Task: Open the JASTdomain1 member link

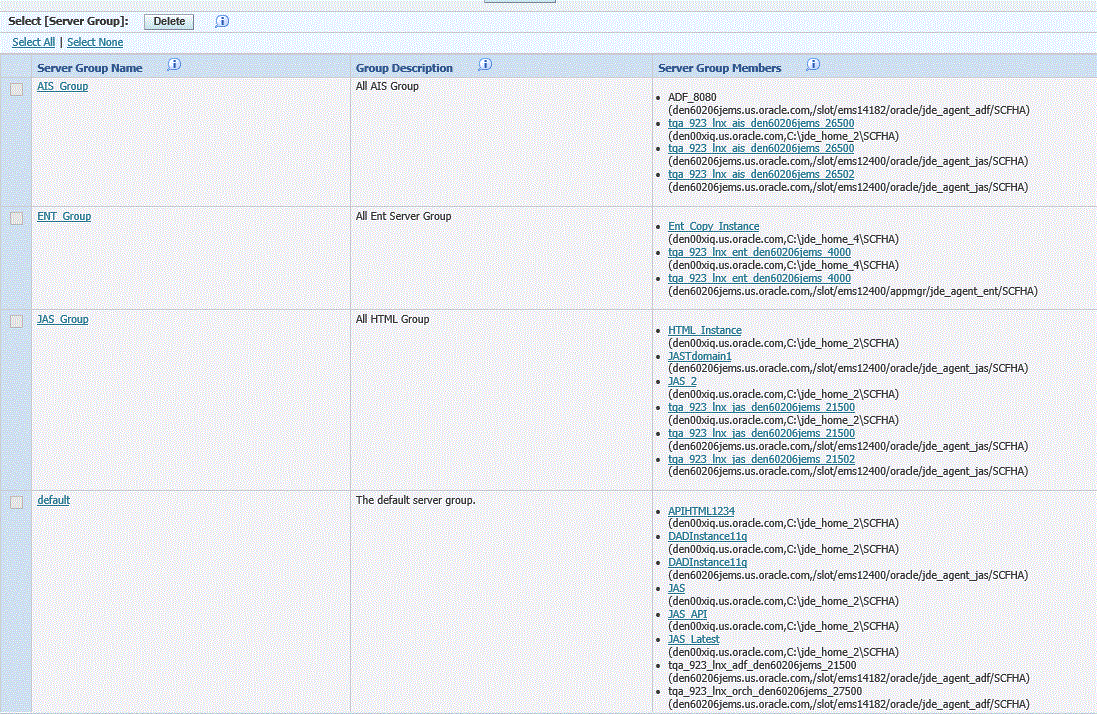Action: pyautogui.click(x=700, y=356)
